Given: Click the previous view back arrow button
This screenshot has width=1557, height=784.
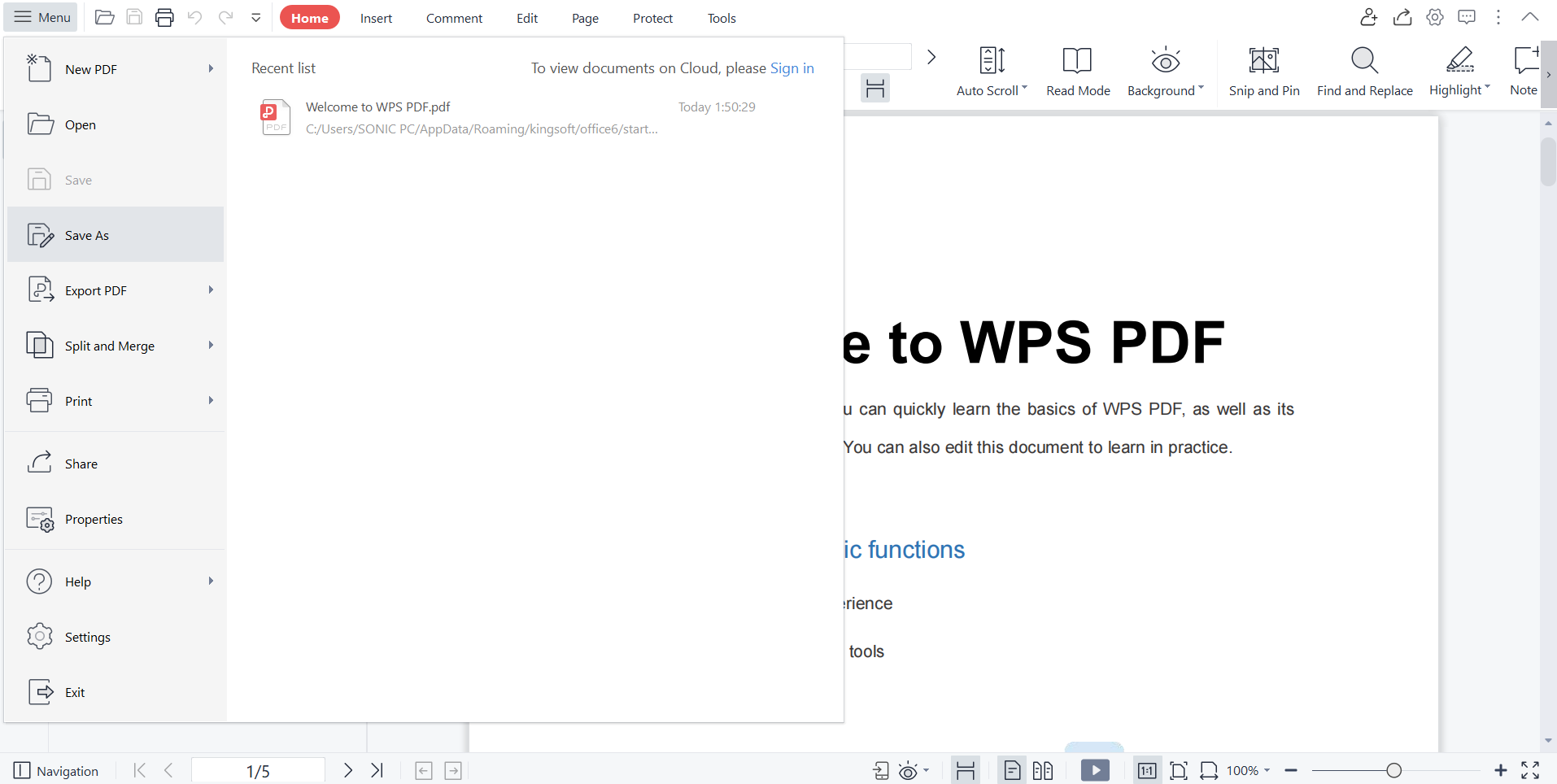Looking at the screenshot, I should [424, 770].
